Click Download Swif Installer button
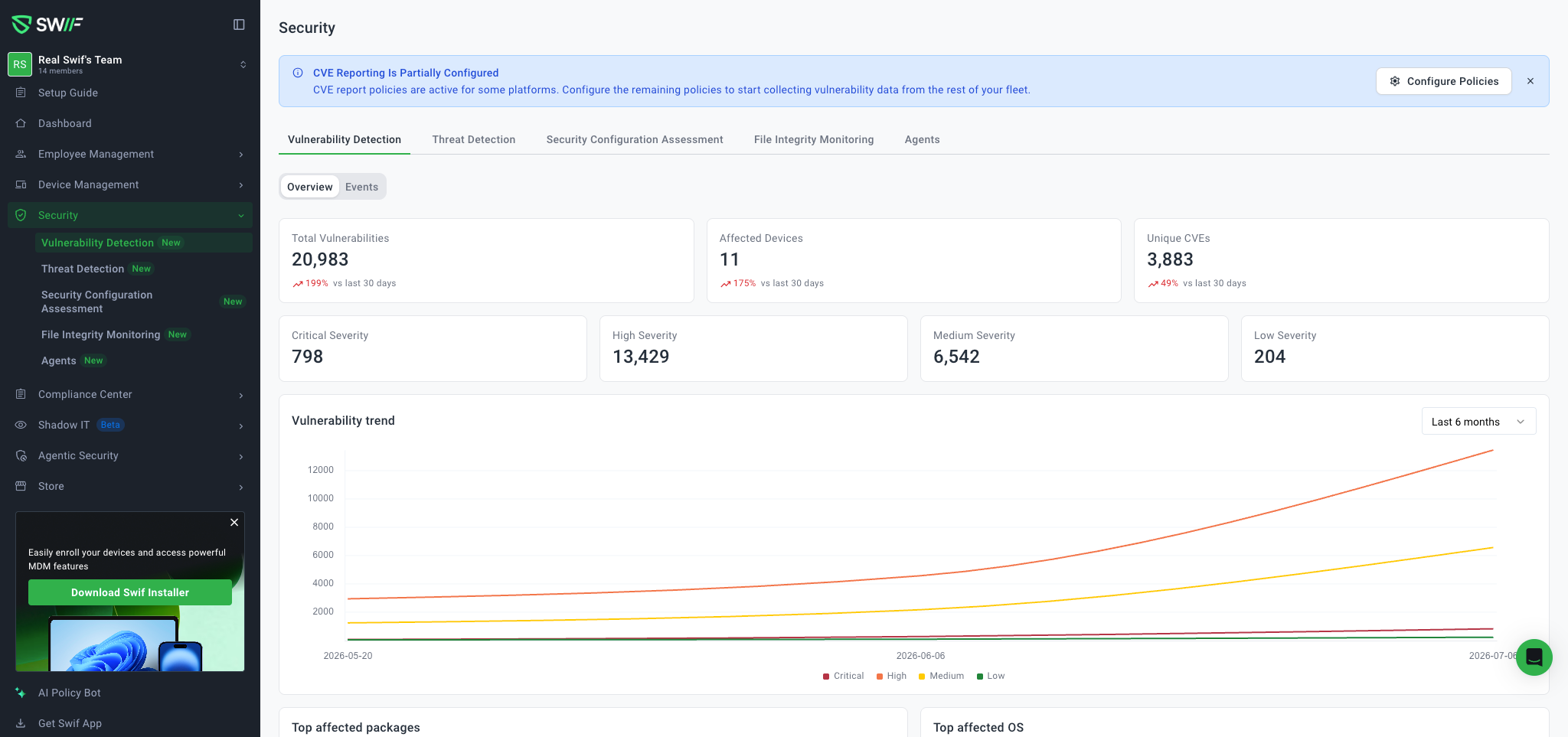Viewport: 1568px width, 737px height. pyautogui.click(x=130, y=592)
